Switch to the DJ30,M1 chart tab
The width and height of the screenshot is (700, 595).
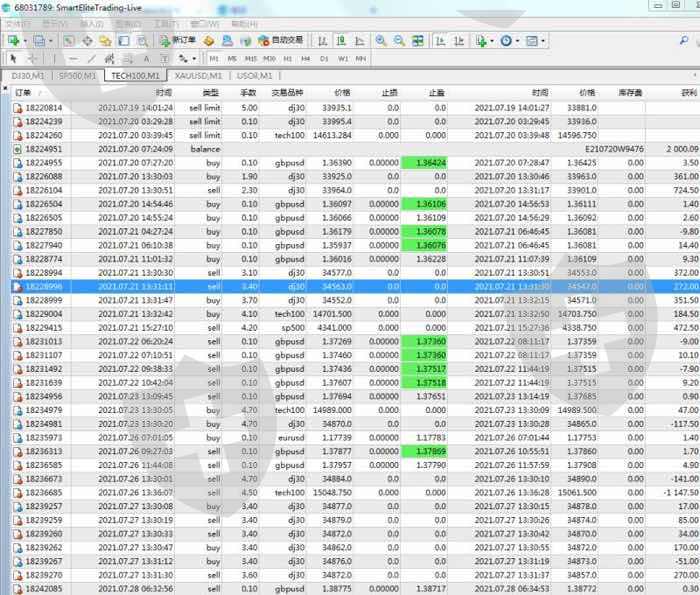tap(28, 75)
